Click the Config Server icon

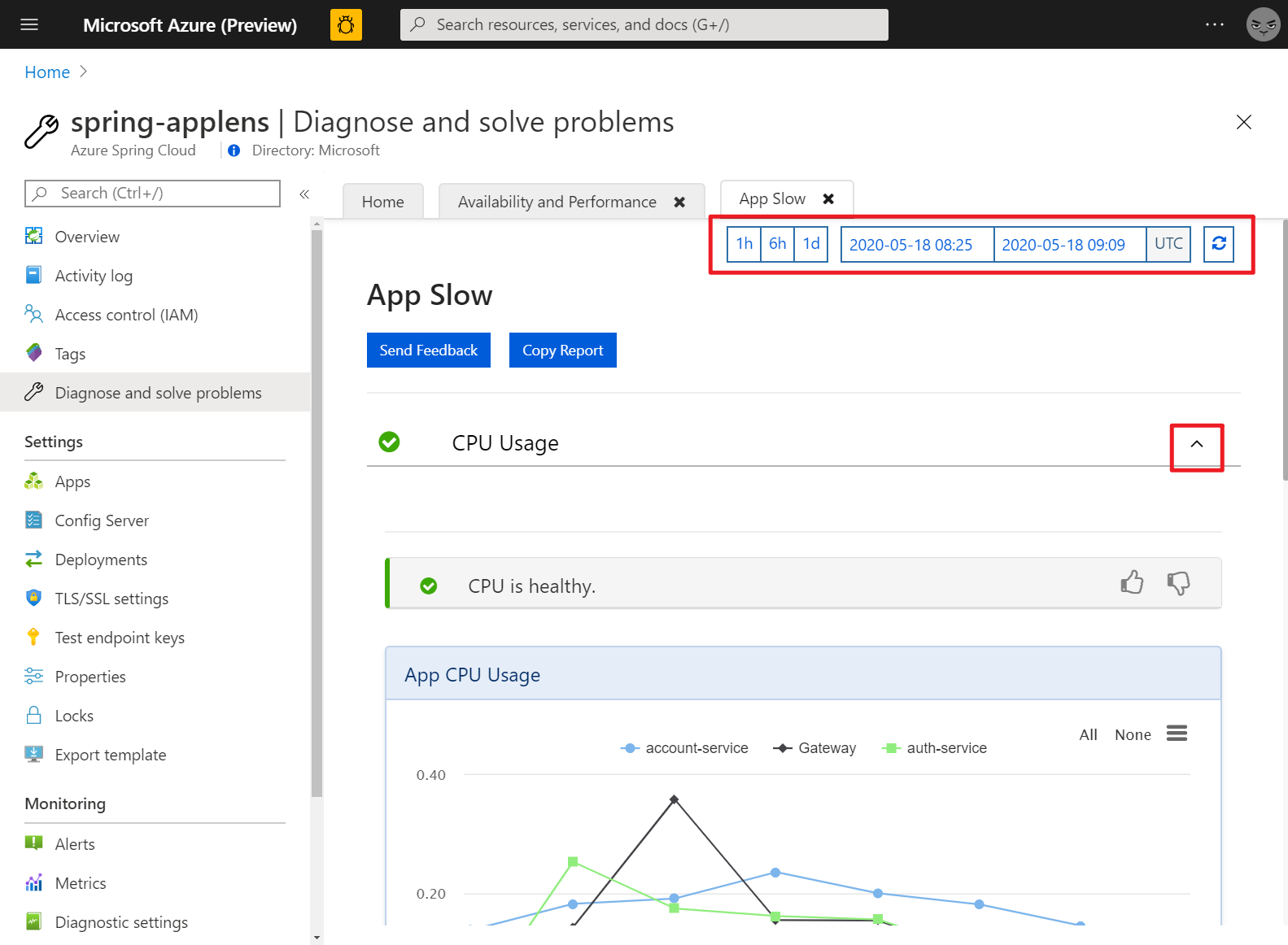point(33,520)
